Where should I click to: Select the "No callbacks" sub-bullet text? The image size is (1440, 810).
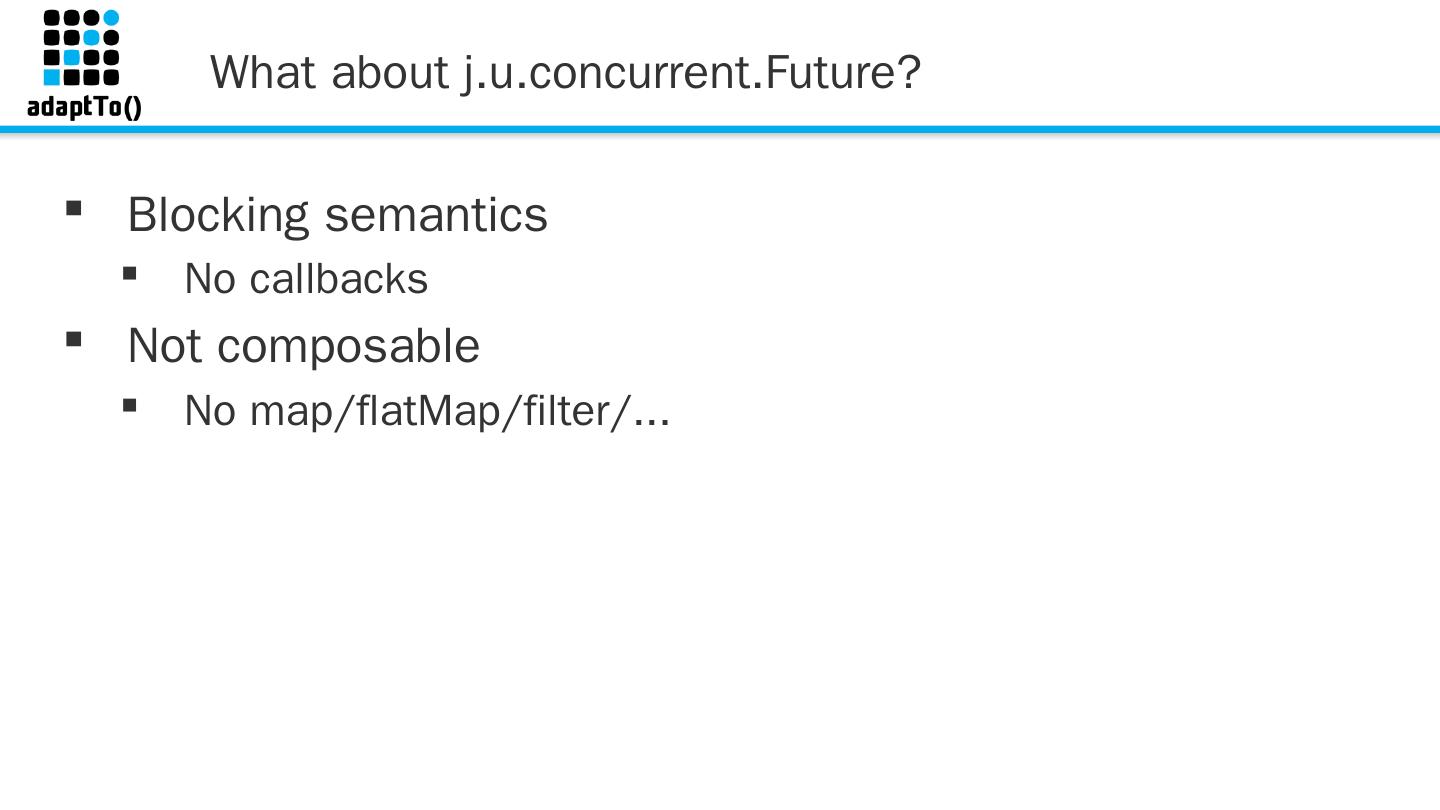point(306,279)
